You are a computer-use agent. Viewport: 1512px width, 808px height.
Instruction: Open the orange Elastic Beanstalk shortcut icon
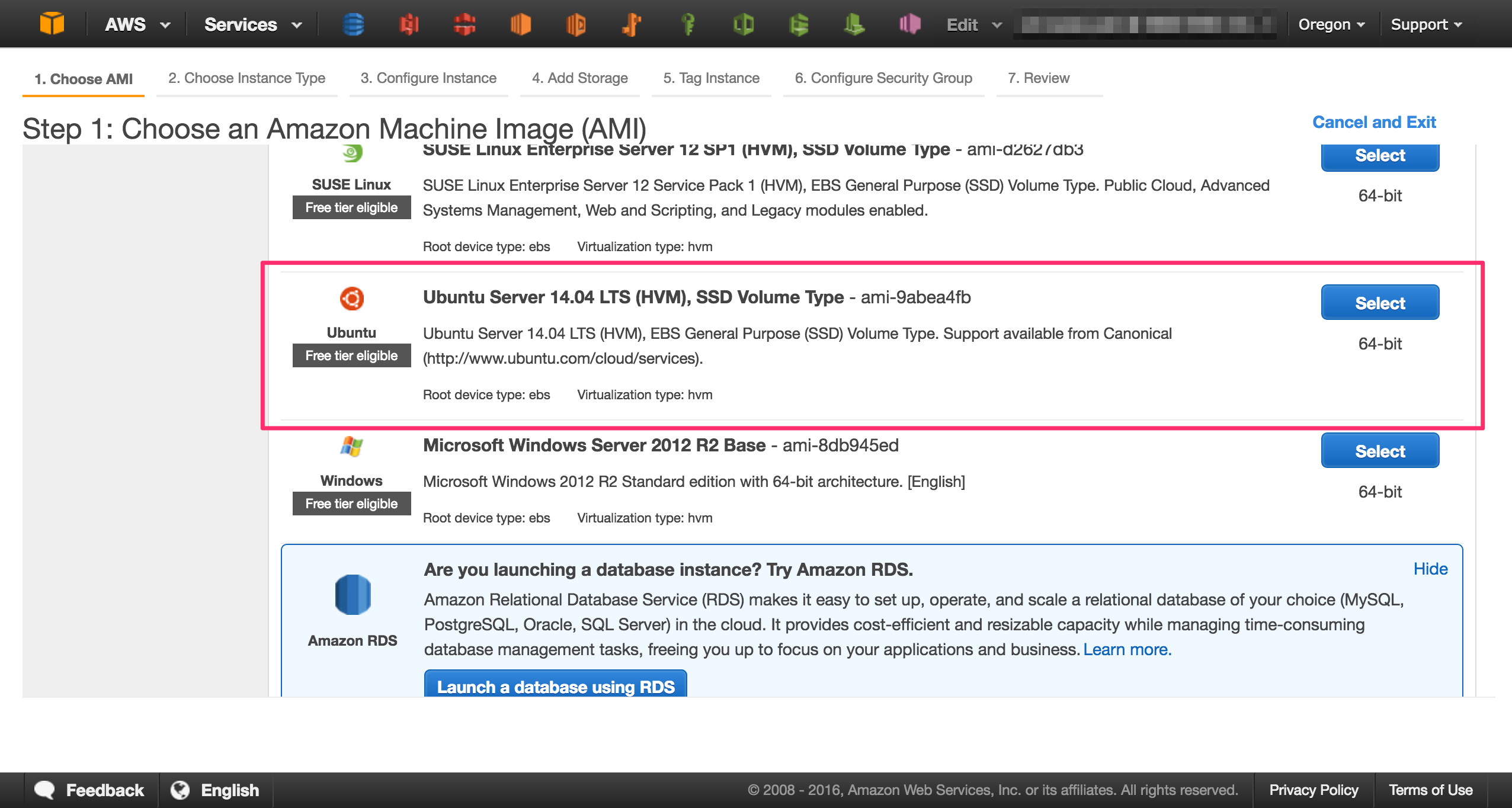point(632,24)
